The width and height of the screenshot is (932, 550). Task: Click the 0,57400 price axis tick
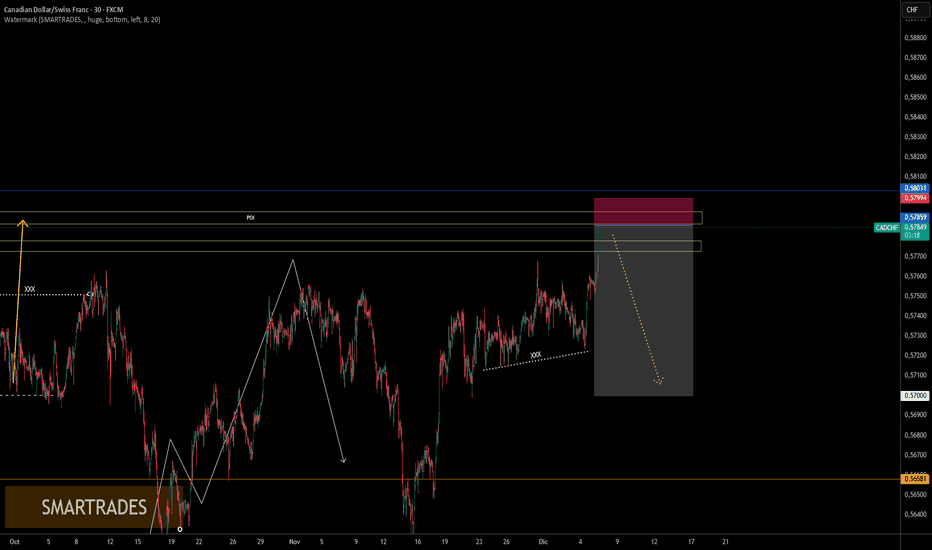(915, 316)
